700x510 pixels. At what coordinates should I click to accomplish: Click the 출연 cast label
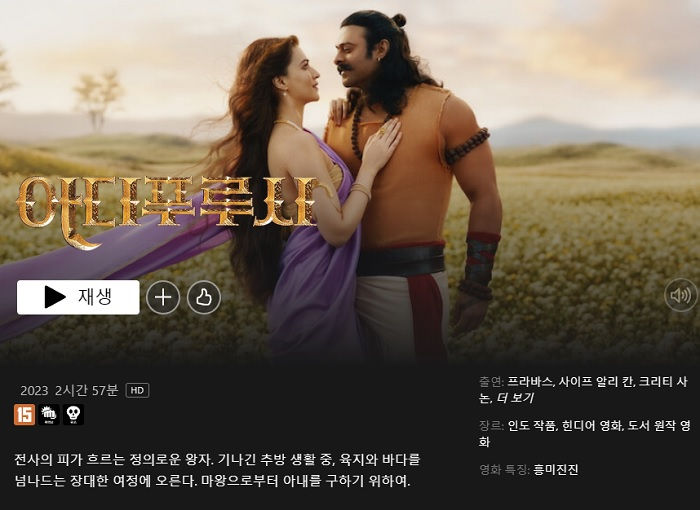[x=491, y=382]
